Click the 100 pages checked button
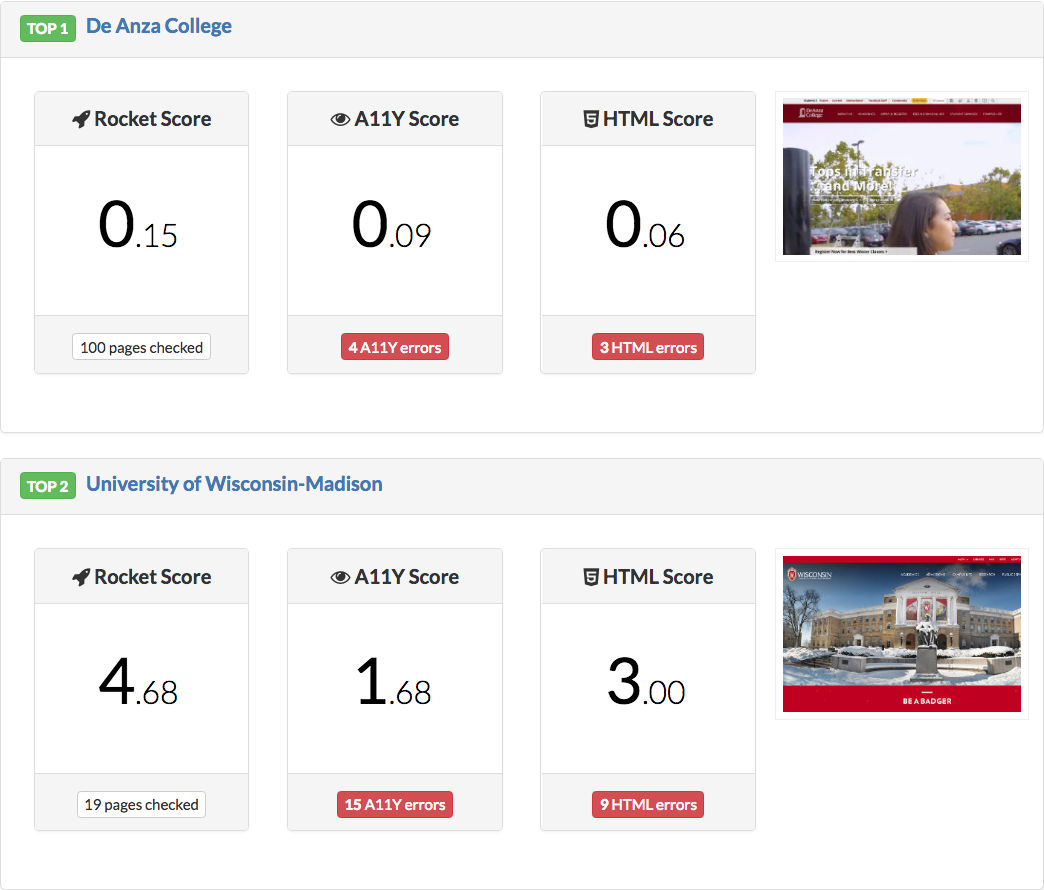The width and height of the screenshot is (1044, 890). tap(141, 346)
